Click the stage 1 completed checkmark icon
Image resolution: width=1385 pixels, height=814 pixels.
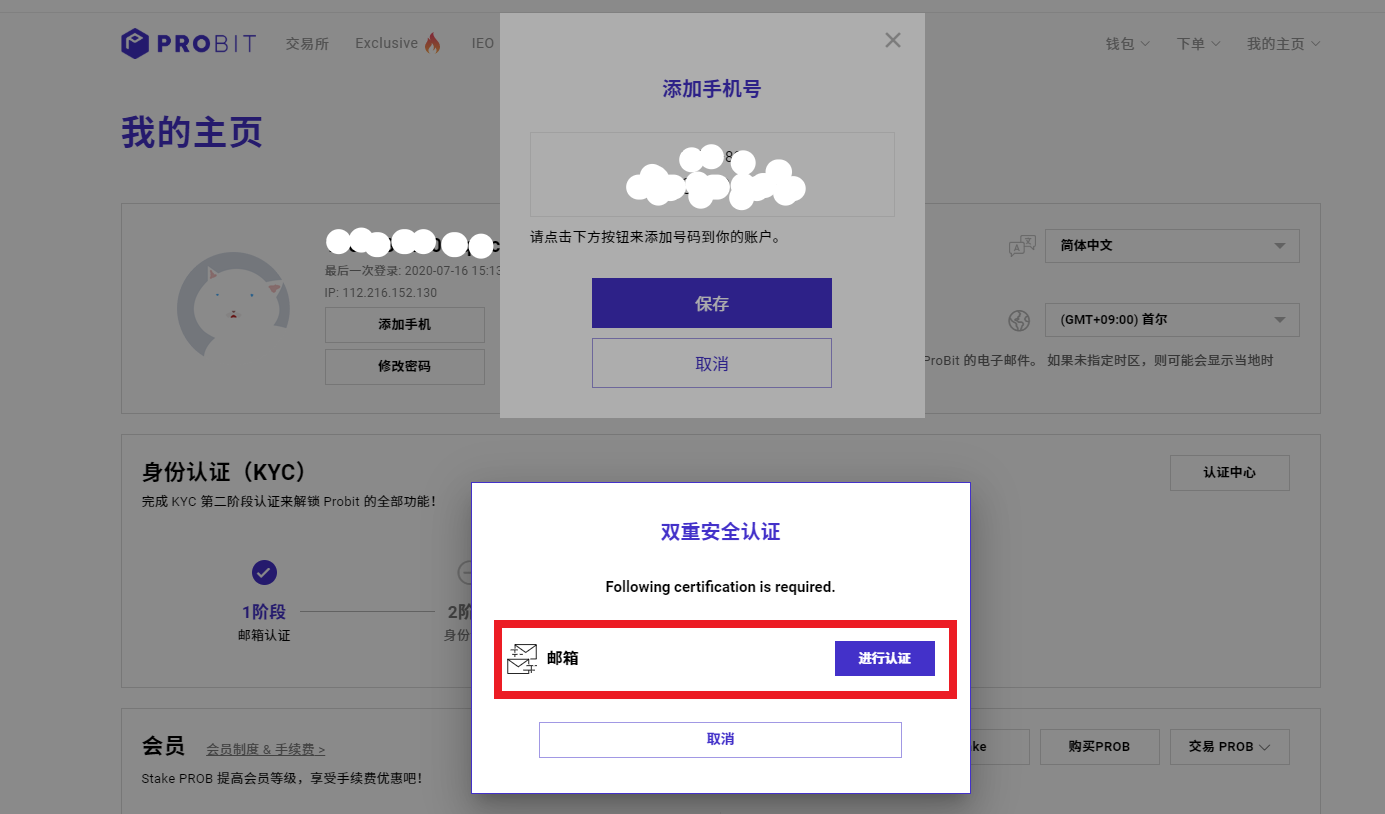[264, 572]
